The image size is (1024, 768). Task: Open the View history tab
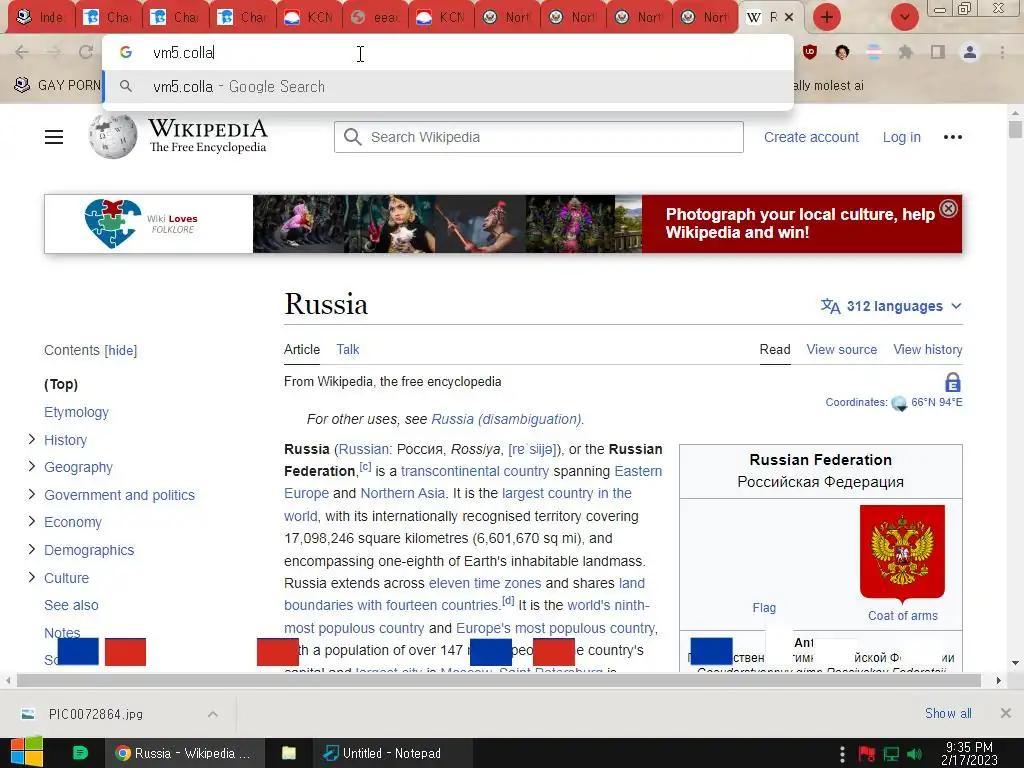pyautogui.click(x=927, y=349)
